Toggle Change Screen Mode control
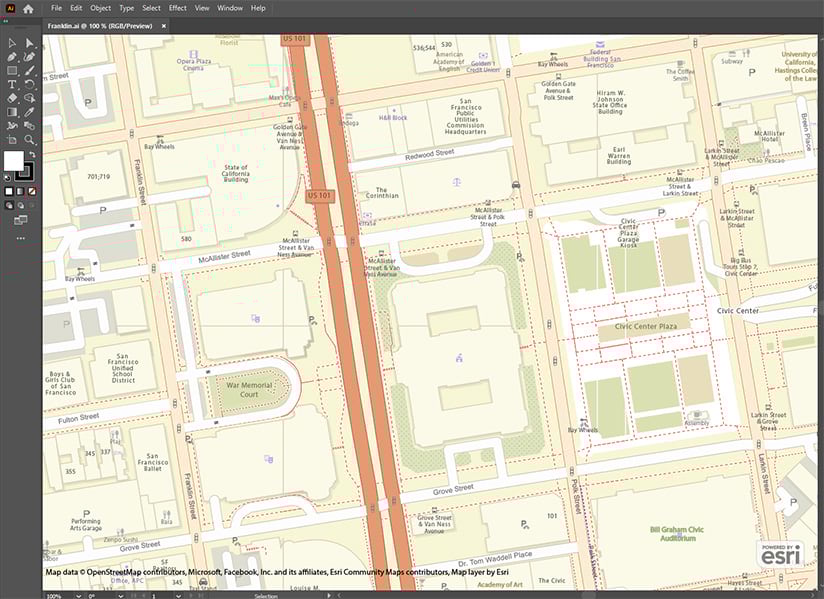 click(20, 220)
